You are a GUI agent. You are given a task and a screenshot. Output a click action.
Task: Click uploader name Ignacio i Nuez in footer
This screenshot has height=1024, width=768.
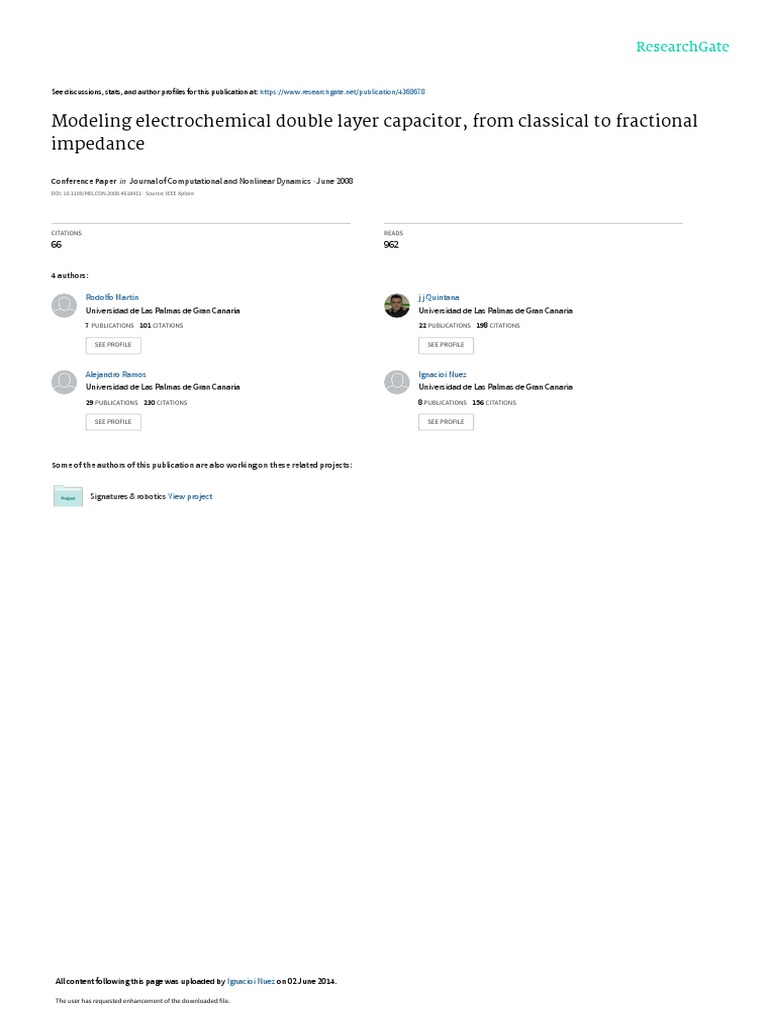coord(251,981)
